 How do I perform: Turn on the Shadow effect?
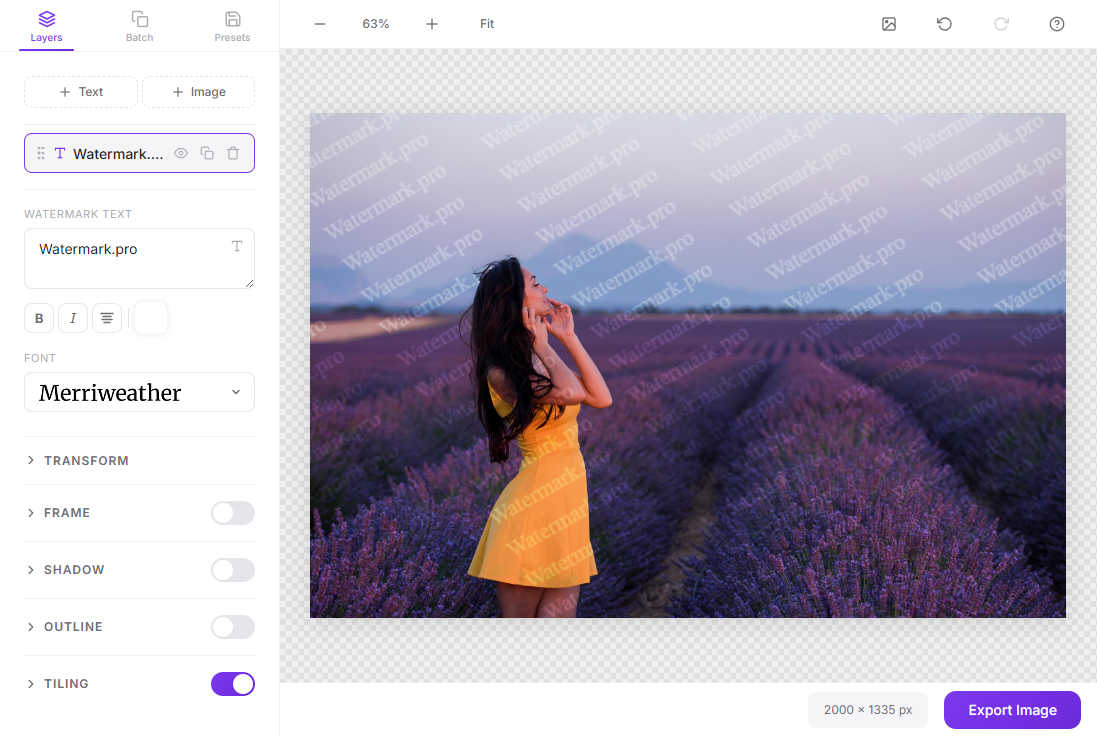(x=232, y=570)
